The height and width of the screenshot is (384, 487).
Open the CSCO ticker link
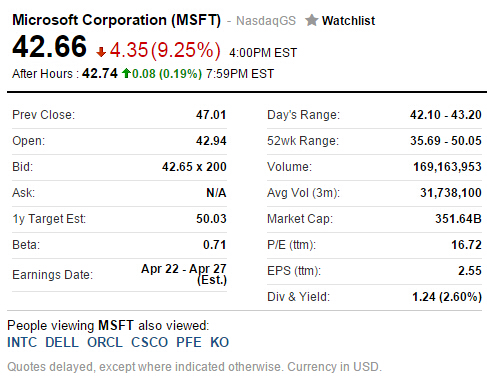(149, 342)
